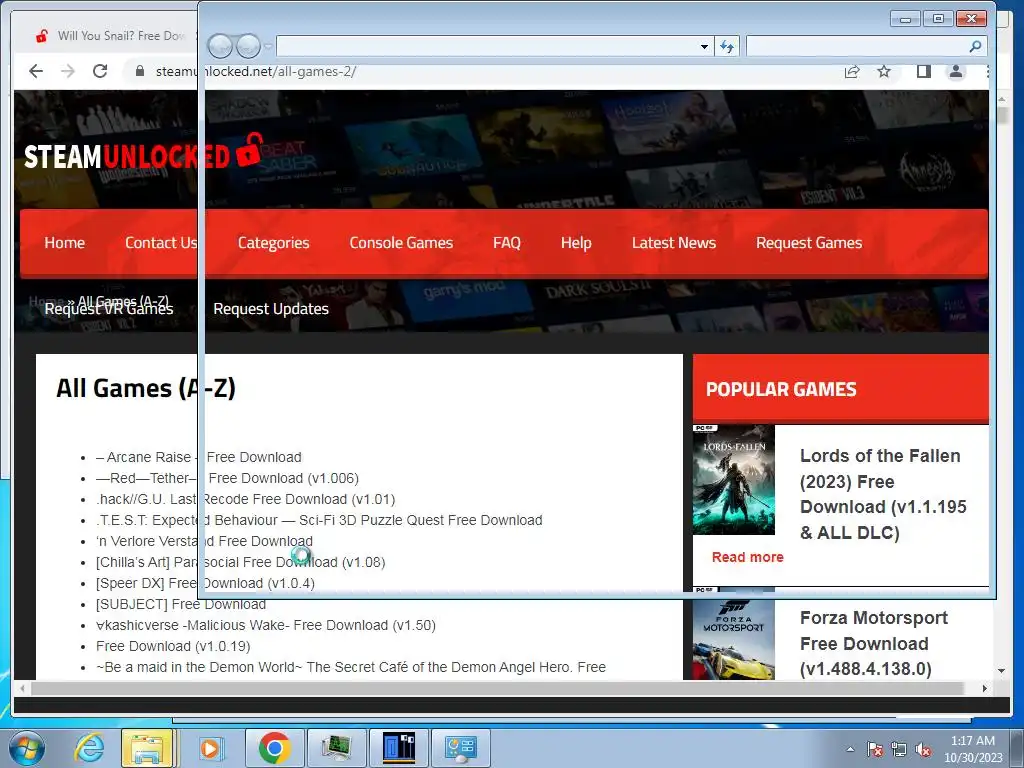The image size is (1024, 768).
Task: Click the Forza Motorsport cover thumbnail
Action: tap(734, 633)
